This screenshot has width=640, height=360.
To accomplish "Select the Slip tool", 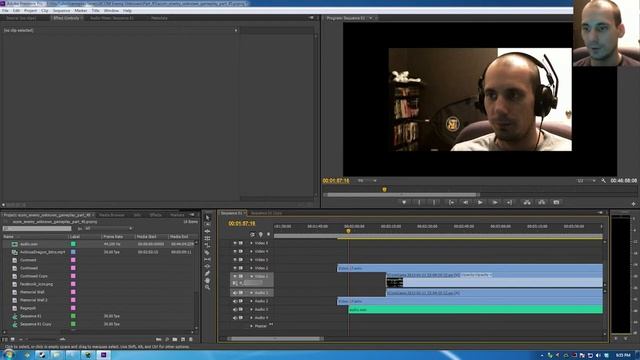I will pyautogui.click(x=207, y=259).
